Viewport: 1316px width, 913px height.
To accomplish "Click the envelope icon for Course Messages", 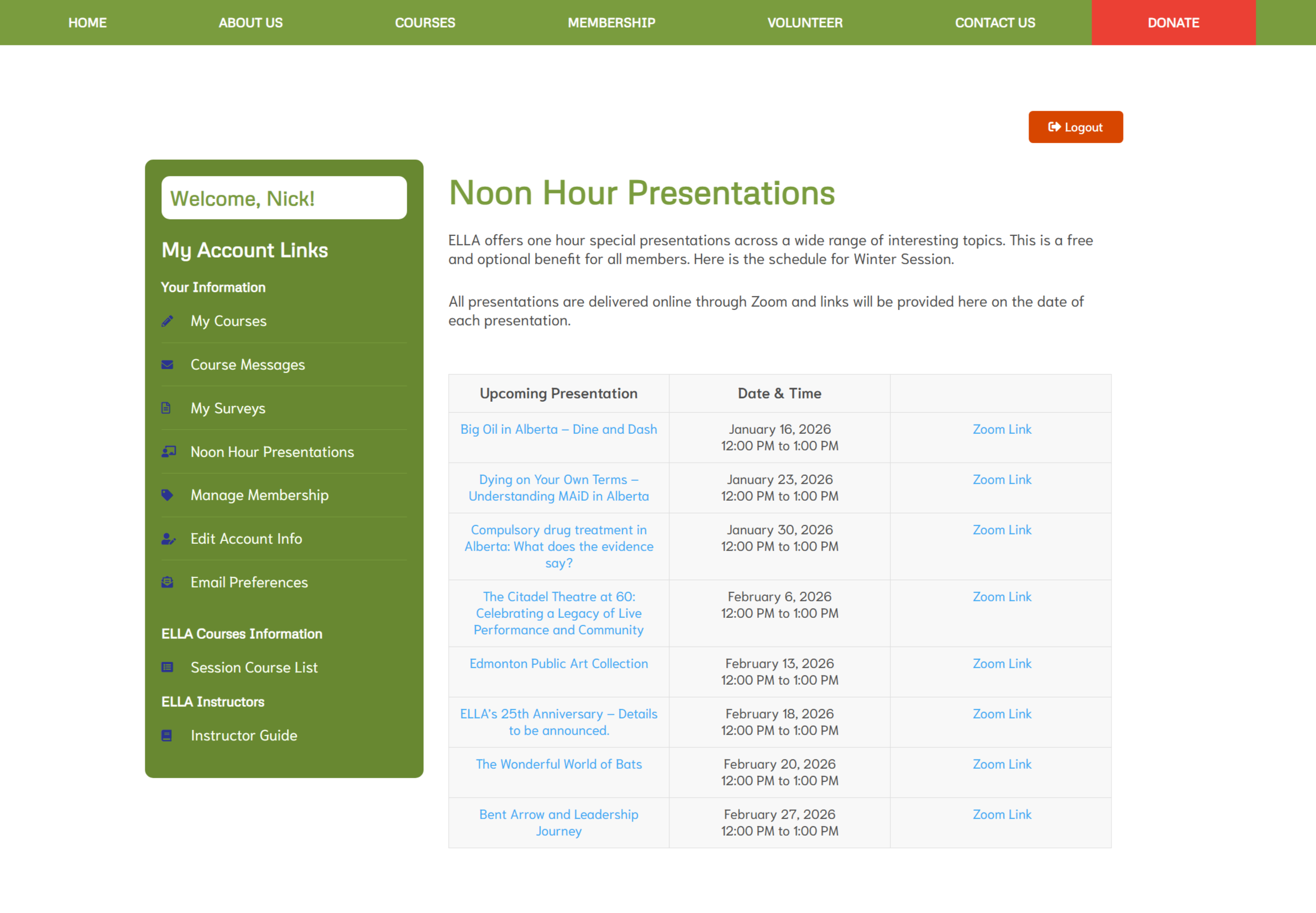I will click(167, 365).
